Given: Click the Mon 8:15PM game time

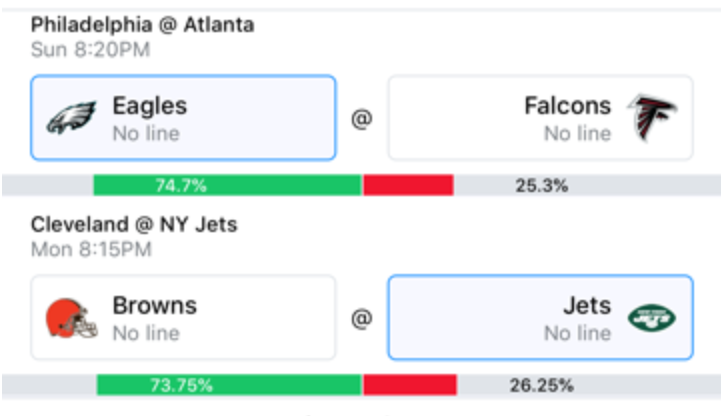Looking at the screenshot, I should (x=91, y=249).
